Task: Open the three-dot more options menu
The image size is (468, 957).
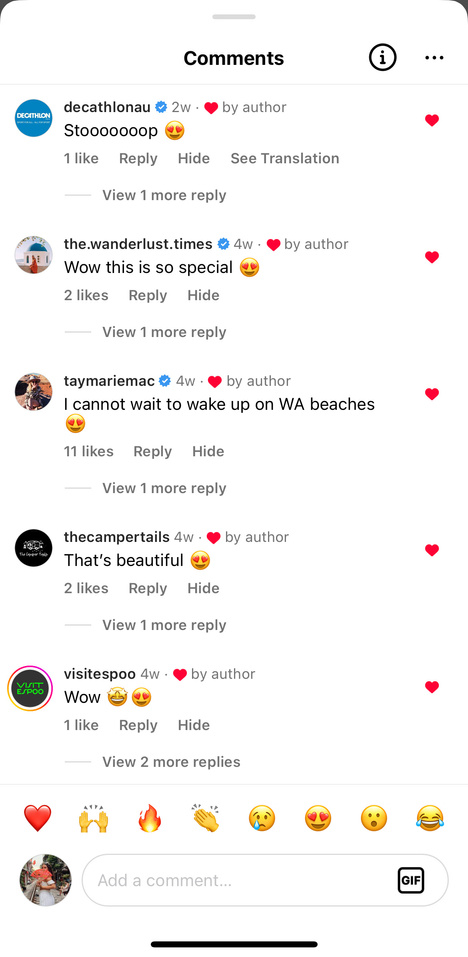Action: [x=434, y=58]
